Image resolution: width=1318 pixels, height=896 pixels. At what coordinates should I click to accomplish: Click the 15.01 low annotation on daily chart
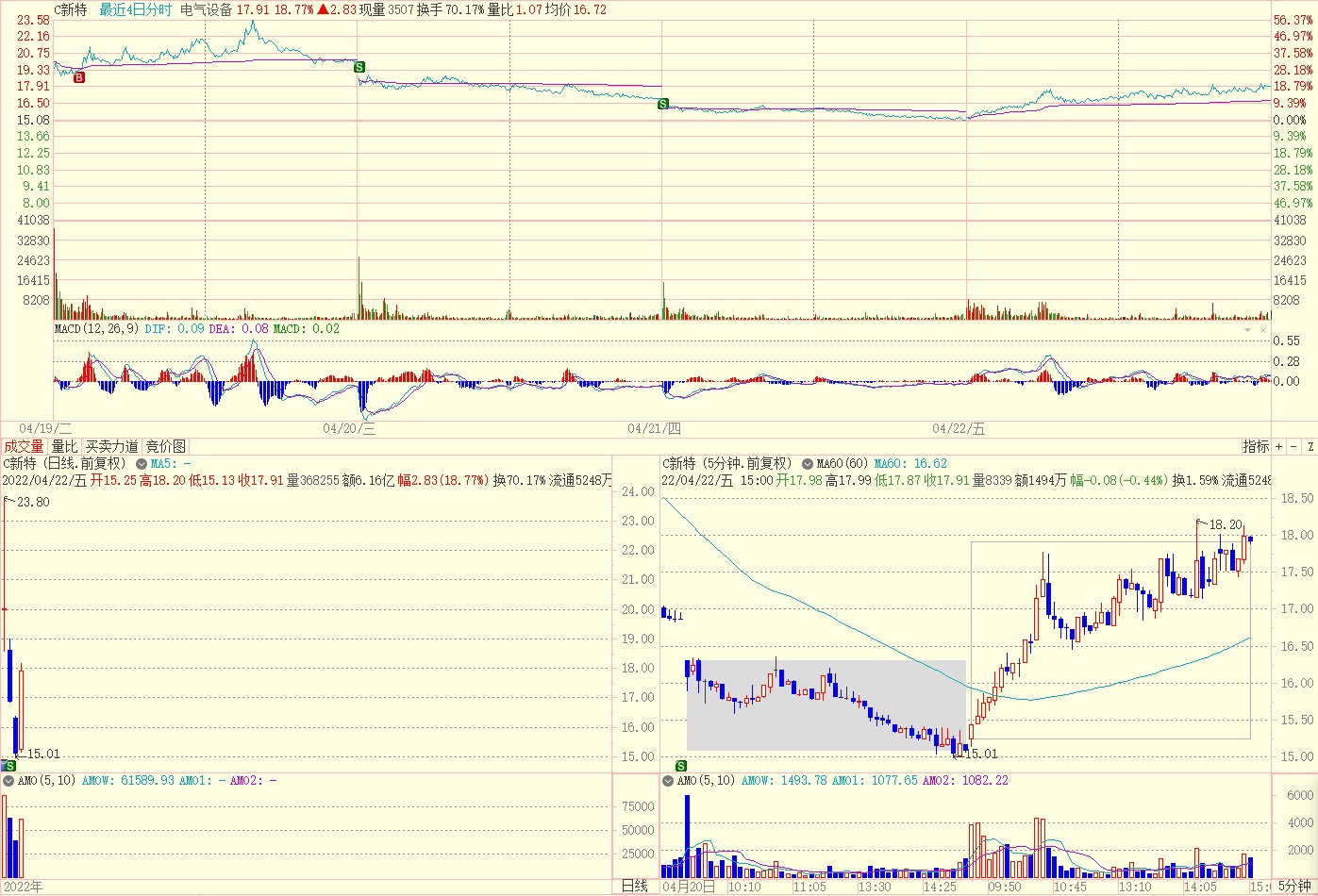(43, 754)
